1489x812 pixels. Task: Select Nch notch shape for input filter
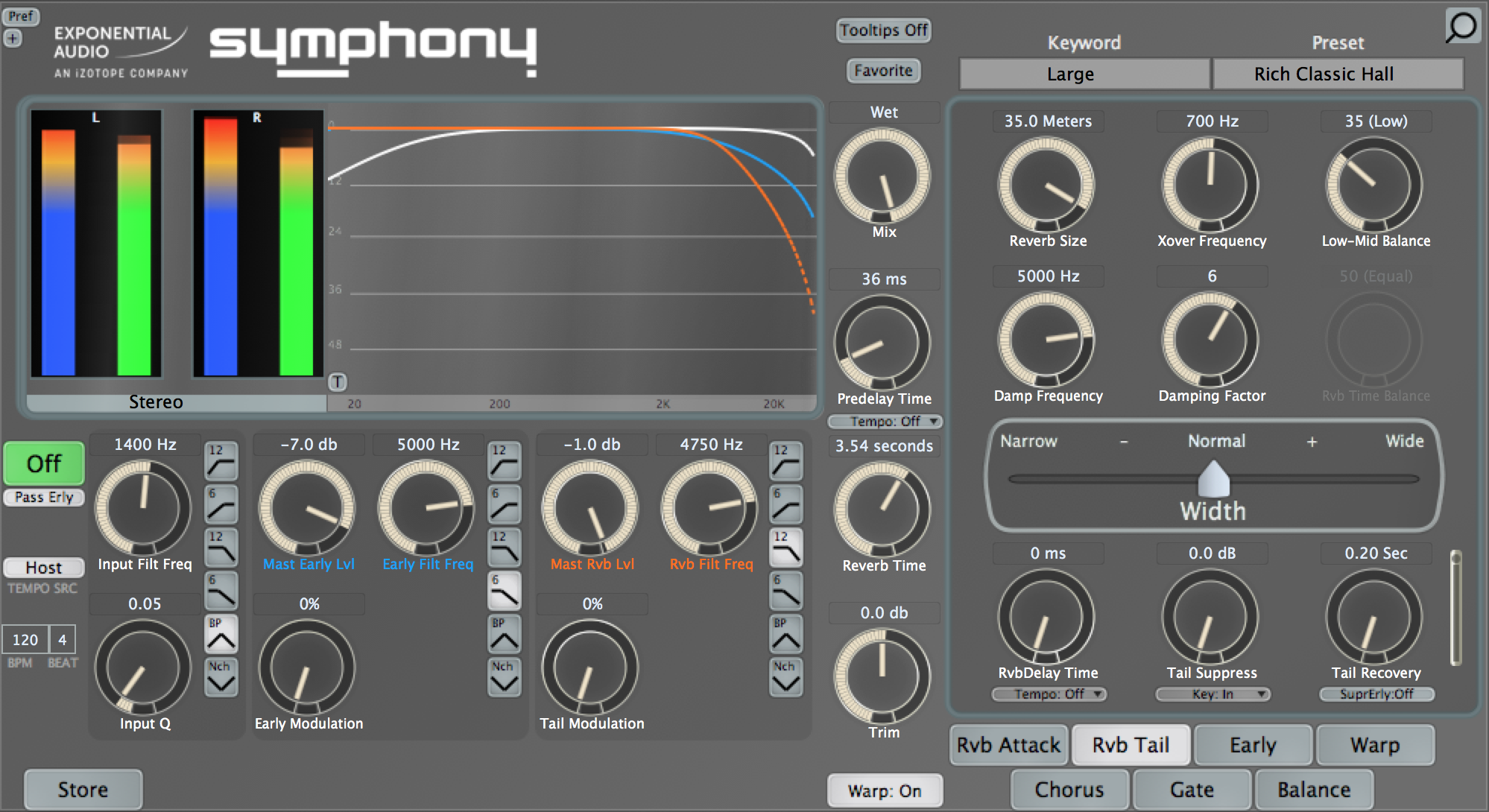(x=221, y=677)
